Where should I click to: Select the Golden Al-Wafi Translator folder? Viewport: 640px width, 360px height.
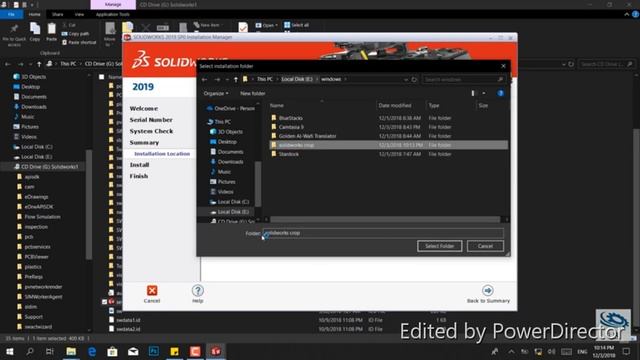pyautogui.click(x=389, y=136)
